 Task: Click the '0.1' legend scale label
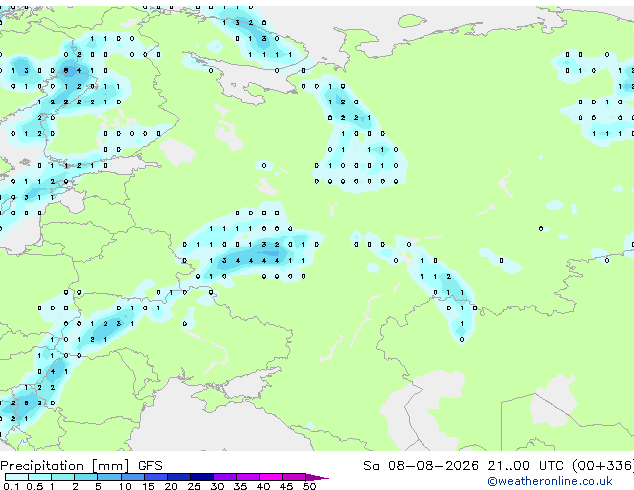click(x=11, y=486)
